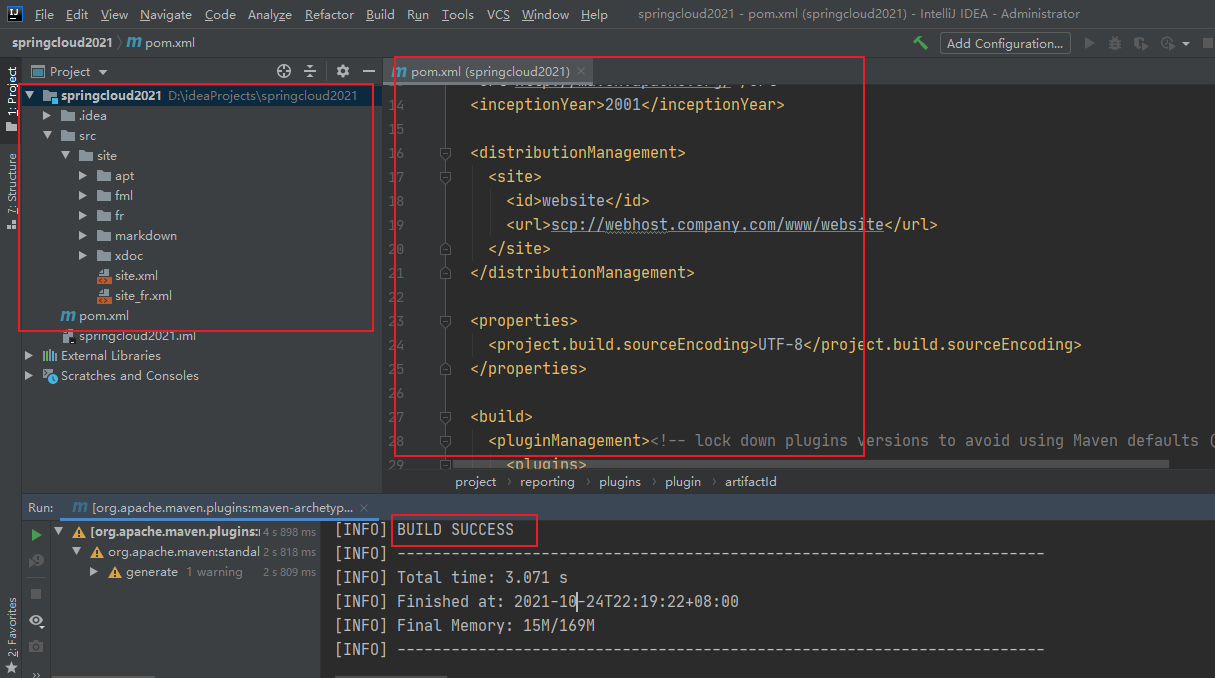
Task: Click the Profiler run icon in the toolbar
Action: coord(1166,43)
